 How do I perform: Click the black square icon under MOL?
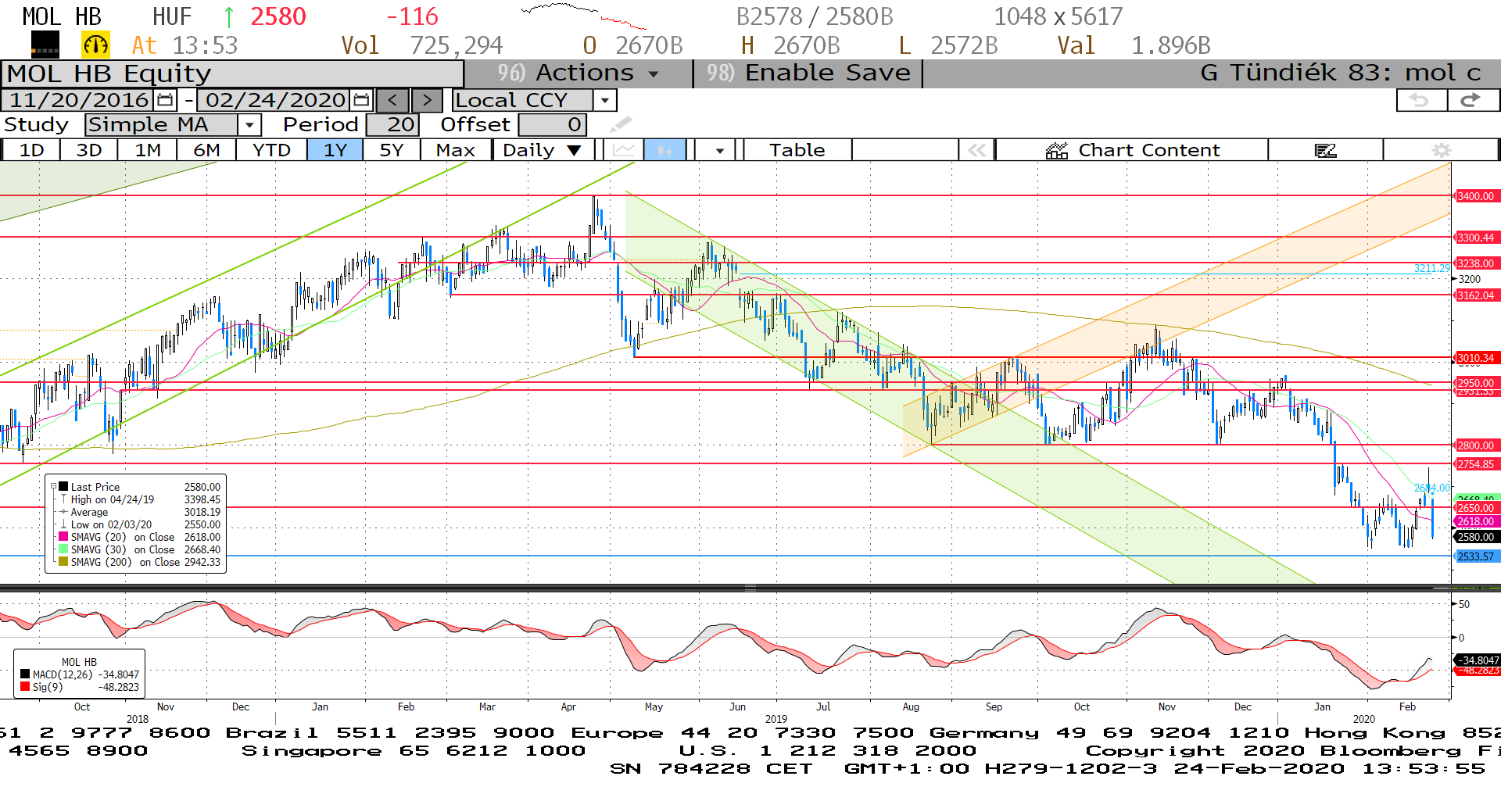[45, 45]
